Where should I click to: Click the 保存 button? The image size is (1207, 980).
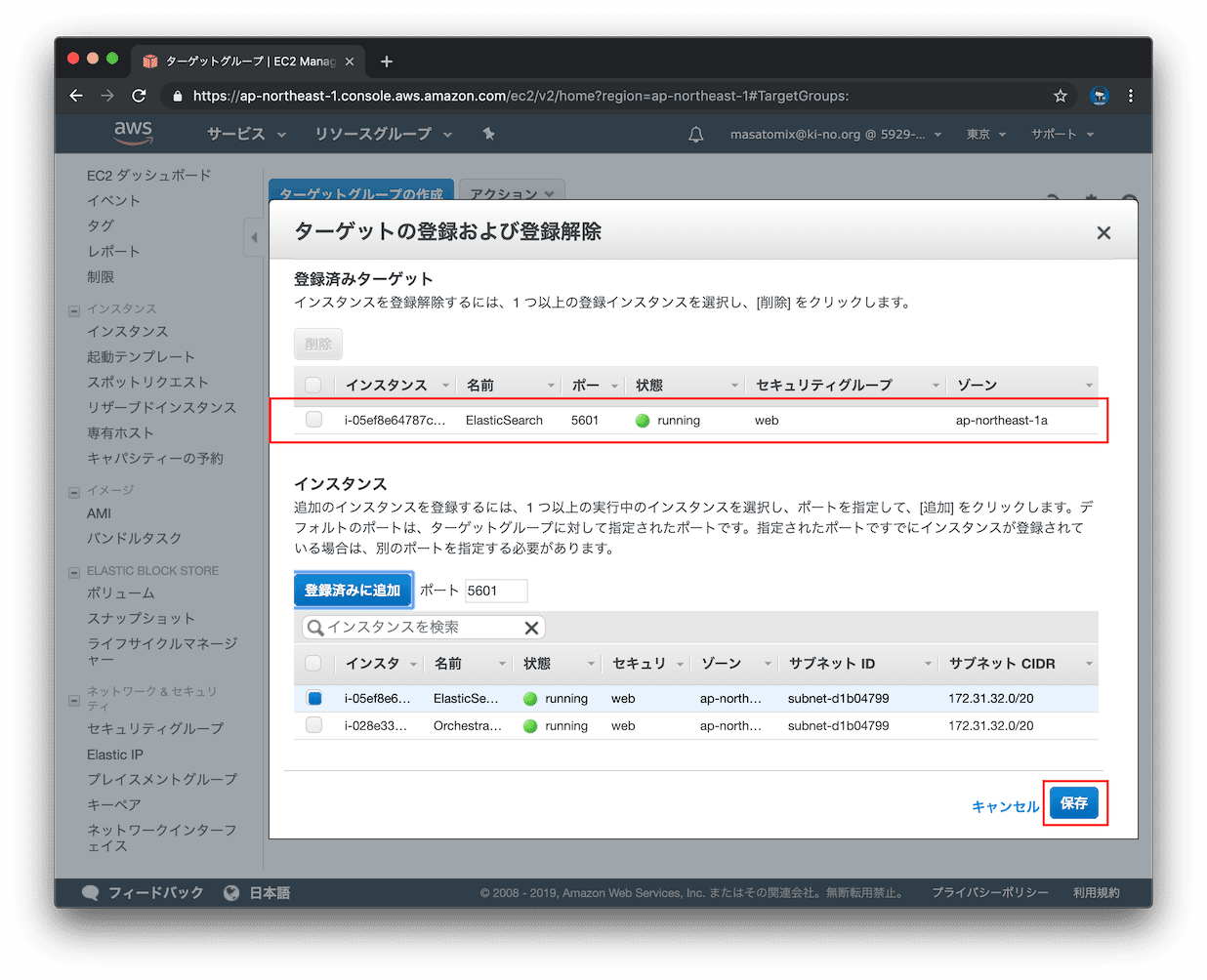point(1074,803)
